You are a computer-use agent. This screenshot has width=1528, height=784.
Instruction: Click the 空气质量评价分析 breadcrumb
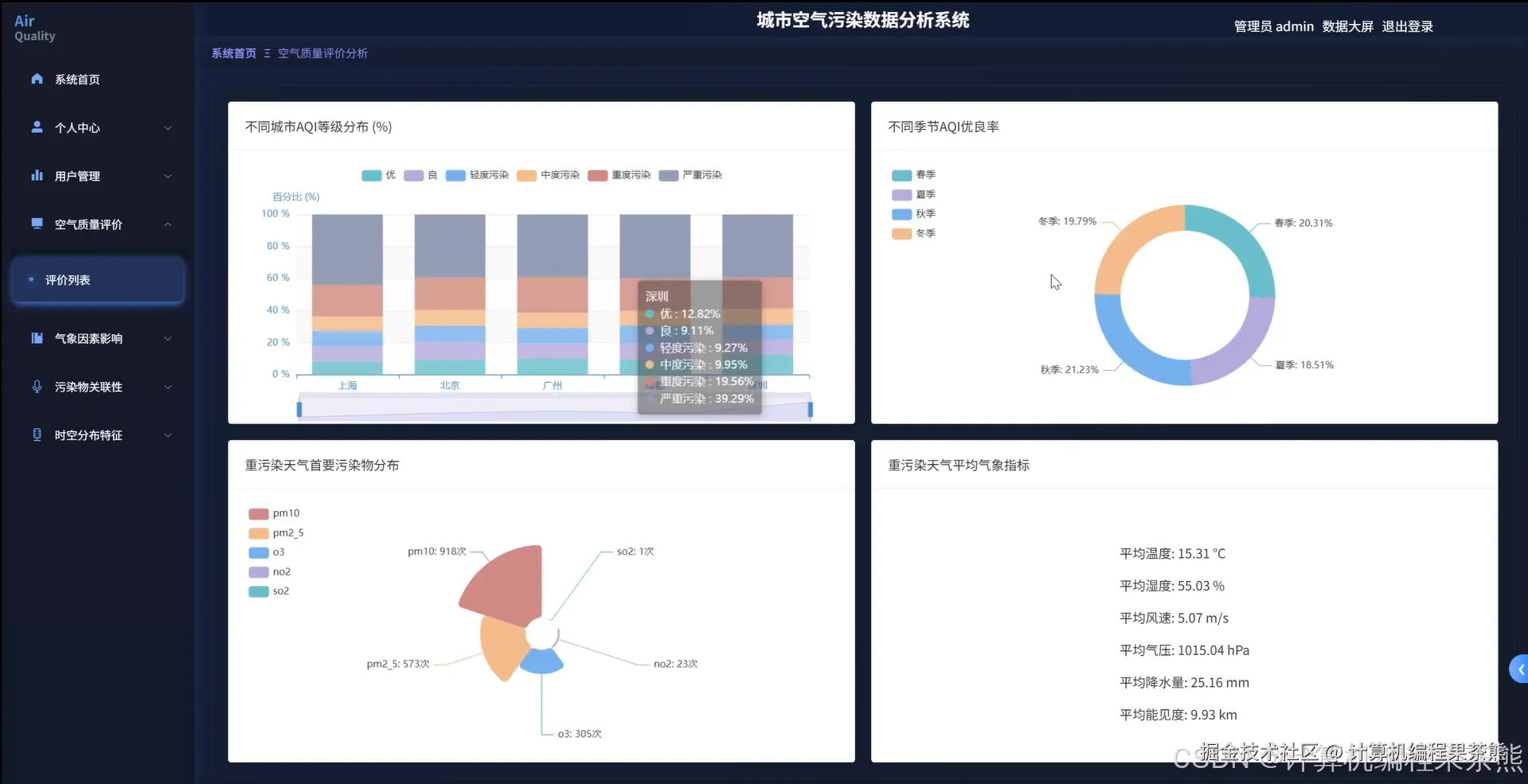pyautogui.click(x=322, y=53)
